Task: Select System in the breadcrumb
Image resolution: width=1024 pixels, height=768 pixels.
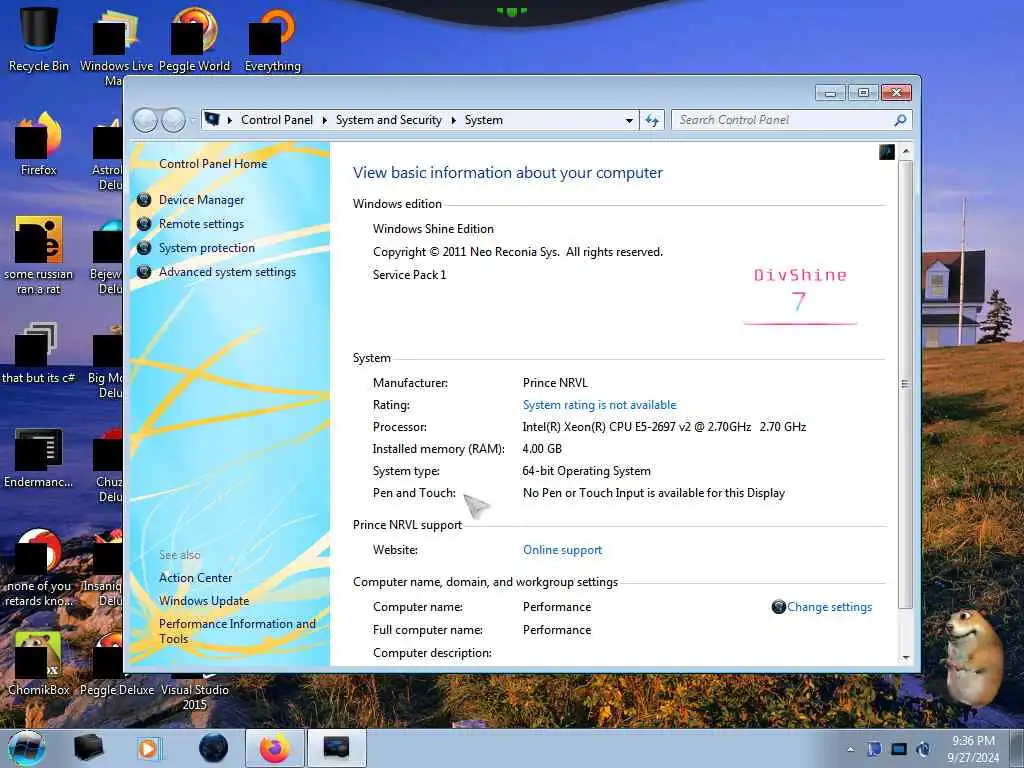Action: coord(483,120)
